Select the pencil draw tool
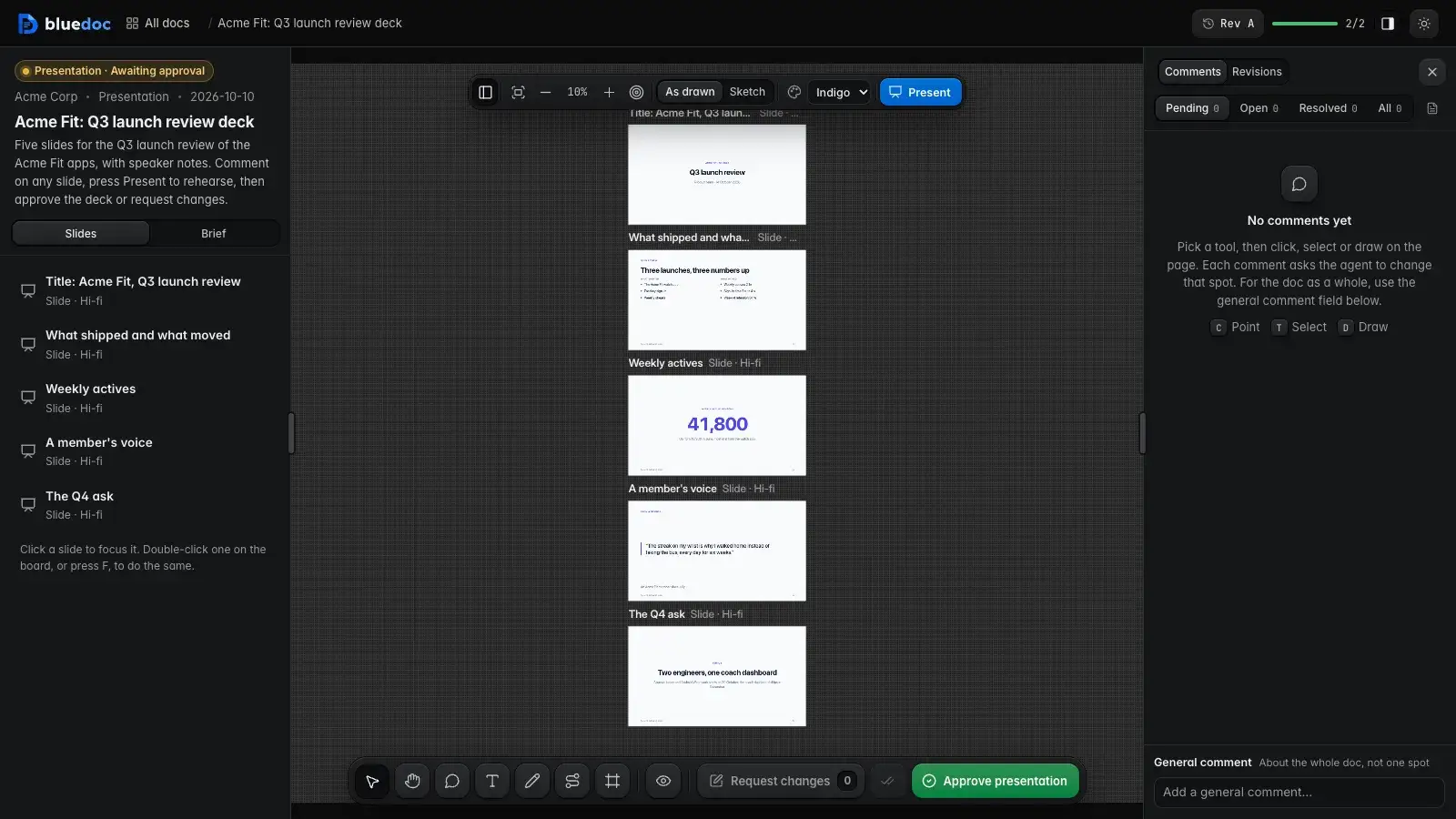The image size is (1456, 819). [x=532, y=781]
